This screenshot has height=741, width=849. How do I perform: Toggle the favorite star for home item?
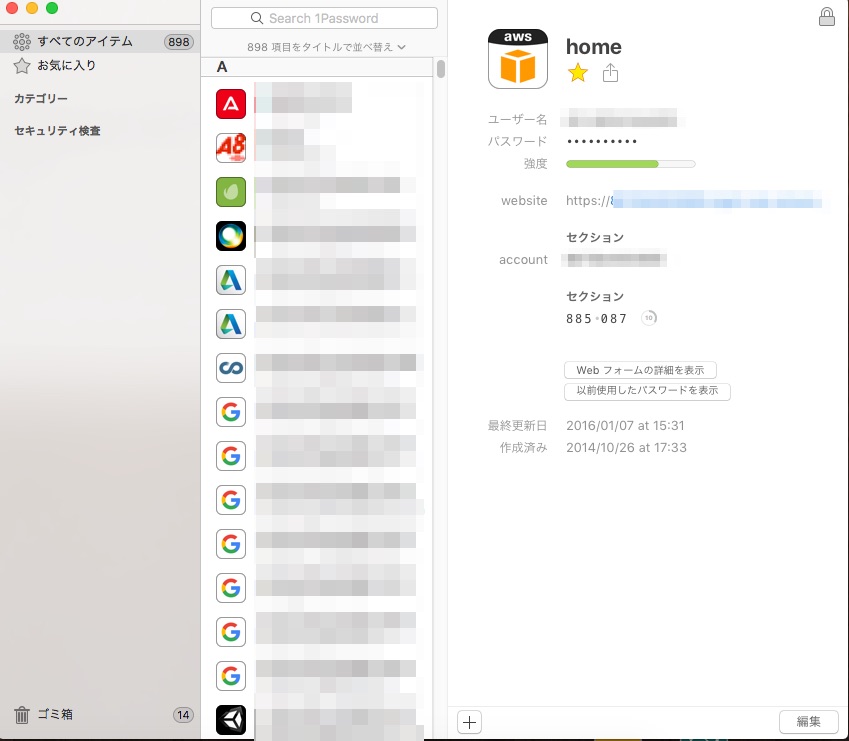(578, 73)
